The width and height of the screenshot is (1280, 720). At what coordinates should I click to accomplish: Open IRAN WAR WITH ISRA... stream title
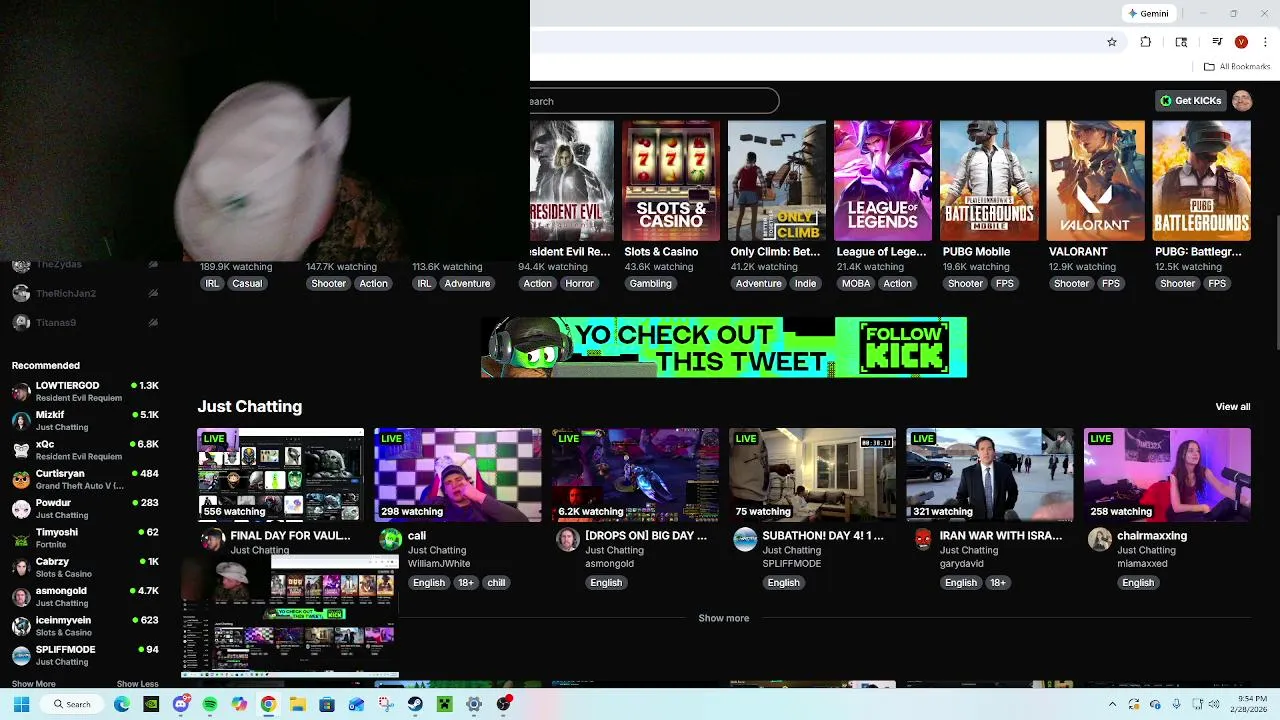tap(1001, 536)
